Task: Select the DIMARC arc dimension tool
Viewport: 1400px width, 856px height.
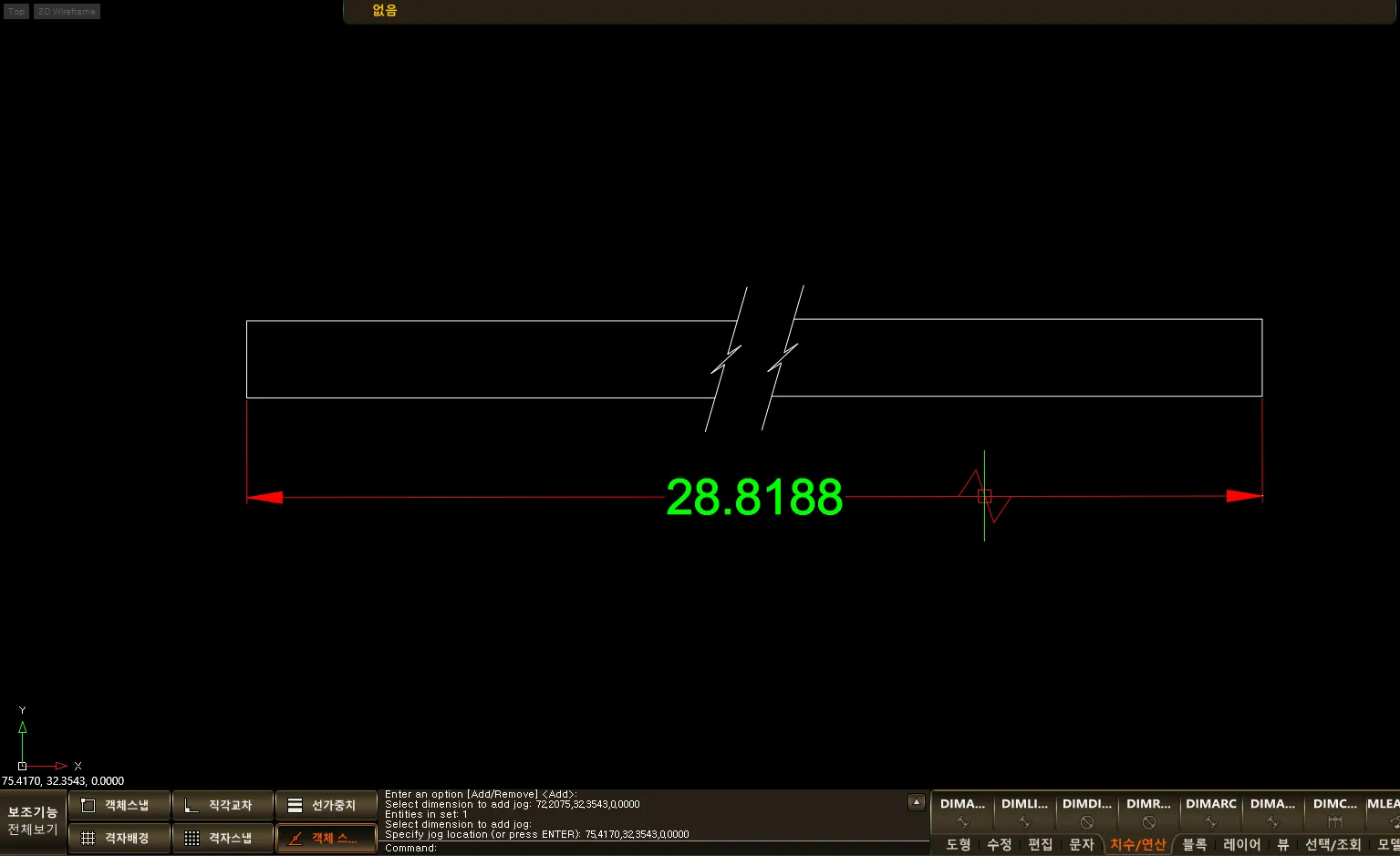Action: coord(1210,811)
